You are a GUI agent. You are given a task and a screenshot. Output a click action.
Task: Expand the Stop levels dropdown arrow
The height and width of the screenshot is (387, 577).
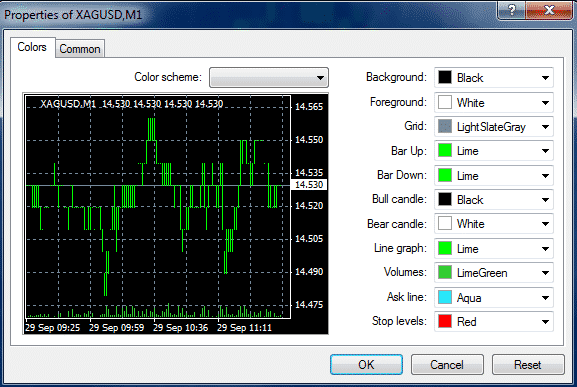[545, 322]
